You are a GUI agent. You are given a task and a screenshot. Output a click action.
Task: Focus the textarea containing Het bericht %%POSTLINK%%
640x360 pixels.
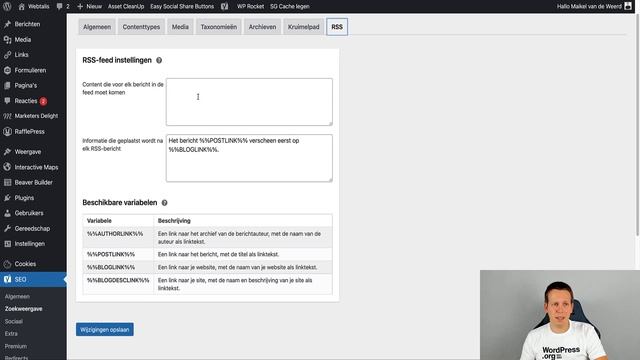click(x=249, y=158)
